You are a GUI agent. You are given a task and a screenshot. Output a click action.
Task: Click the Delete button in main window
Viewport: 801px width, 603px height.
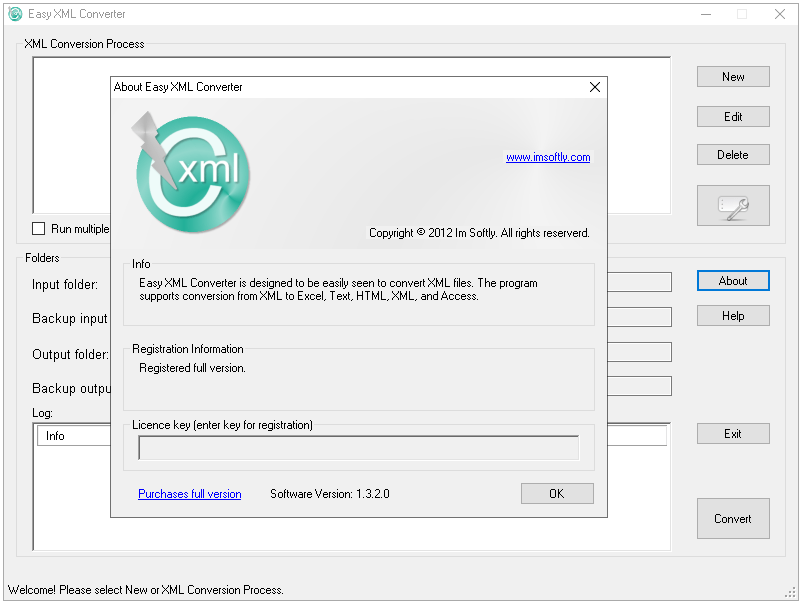click(x=733, y=154)
